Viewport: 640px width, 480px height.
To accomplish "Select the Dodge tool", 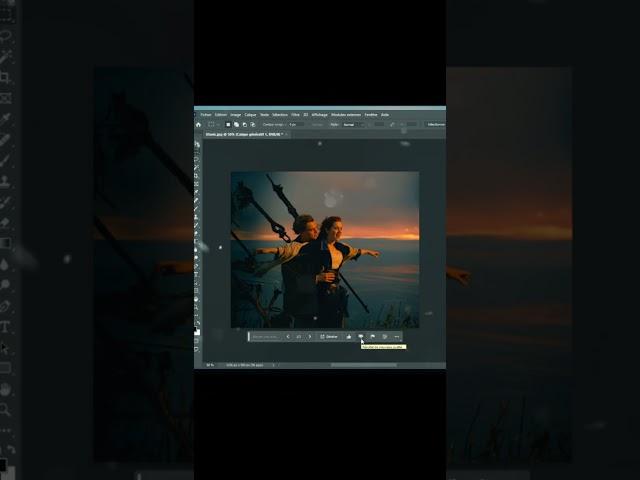I will (x=197, y=258).
